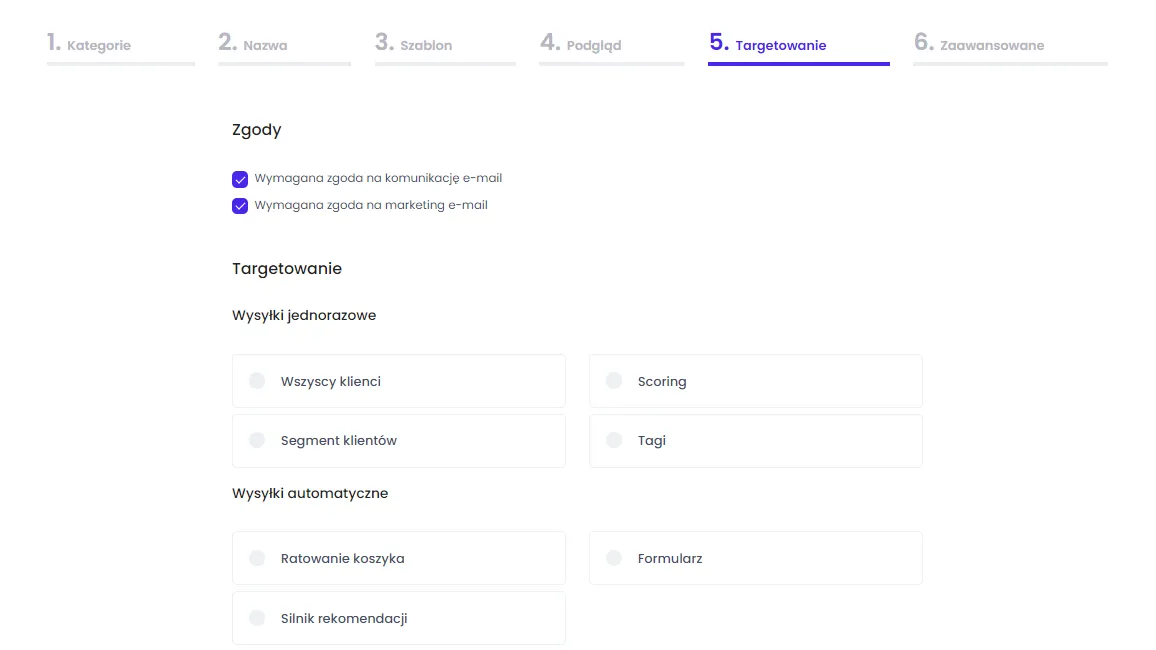Image resolution: width=1156 pixels, height=650 pixels.
Task: Click the label 'Wymagana zgoda na marketing e-mail'
Action: tap(371, 205)
